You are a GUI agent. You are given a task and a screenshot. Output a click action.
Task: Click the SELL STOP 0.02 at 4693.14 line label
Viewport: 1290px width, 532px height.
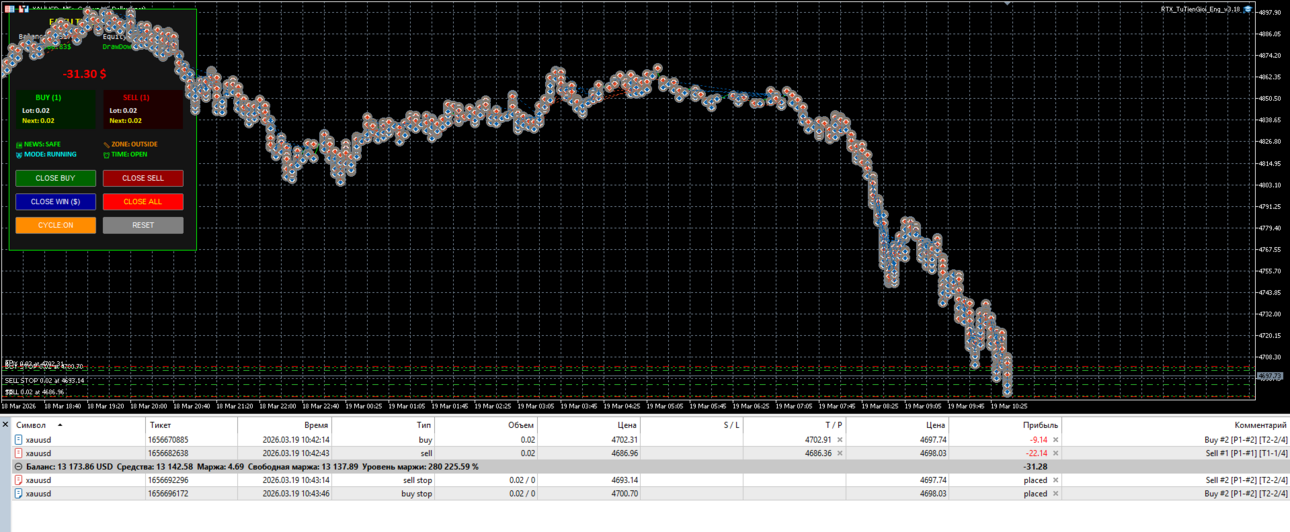(x=44, y=380)
